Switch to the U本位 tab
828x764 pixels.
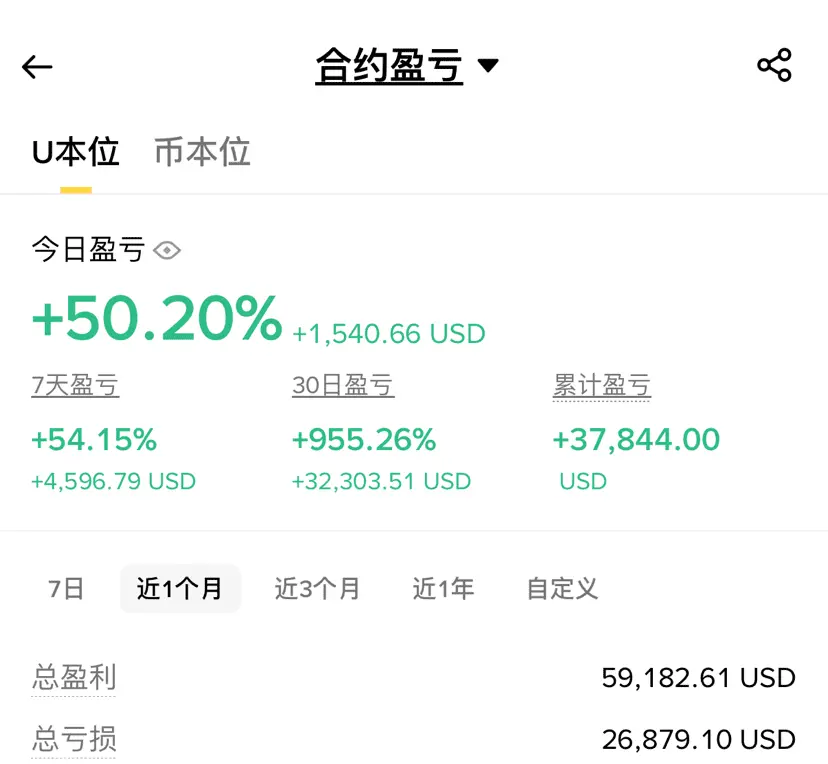coord(76,153)
